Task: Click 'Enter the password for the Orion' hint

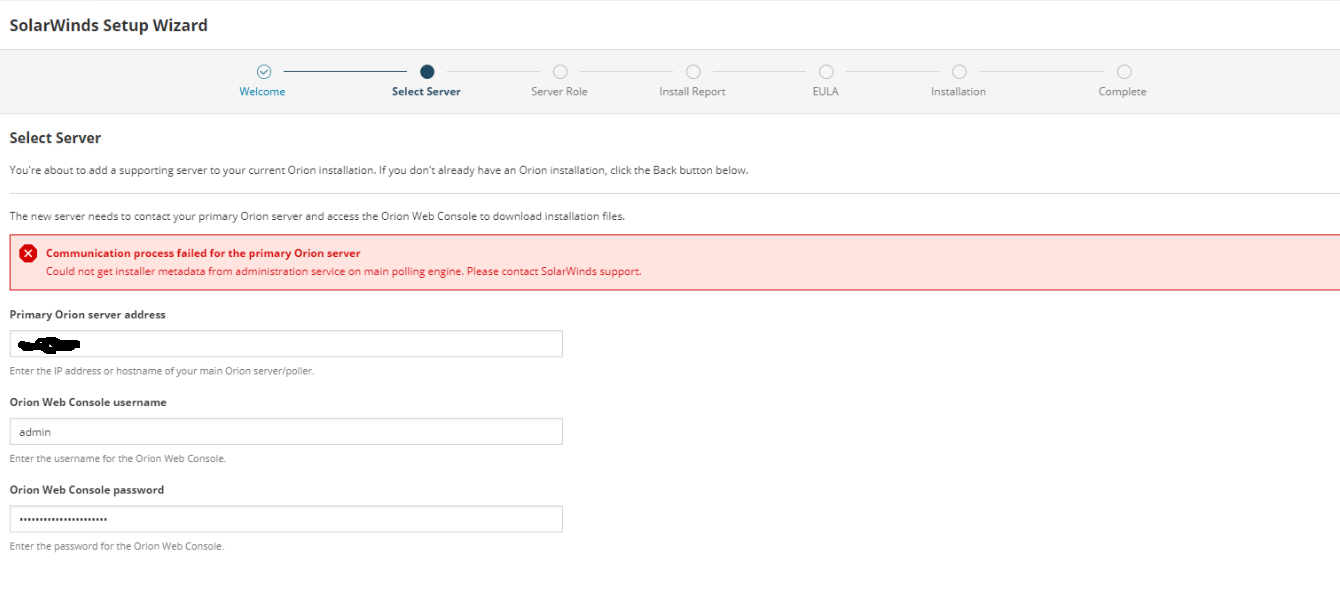Action: tap(117, 547)
